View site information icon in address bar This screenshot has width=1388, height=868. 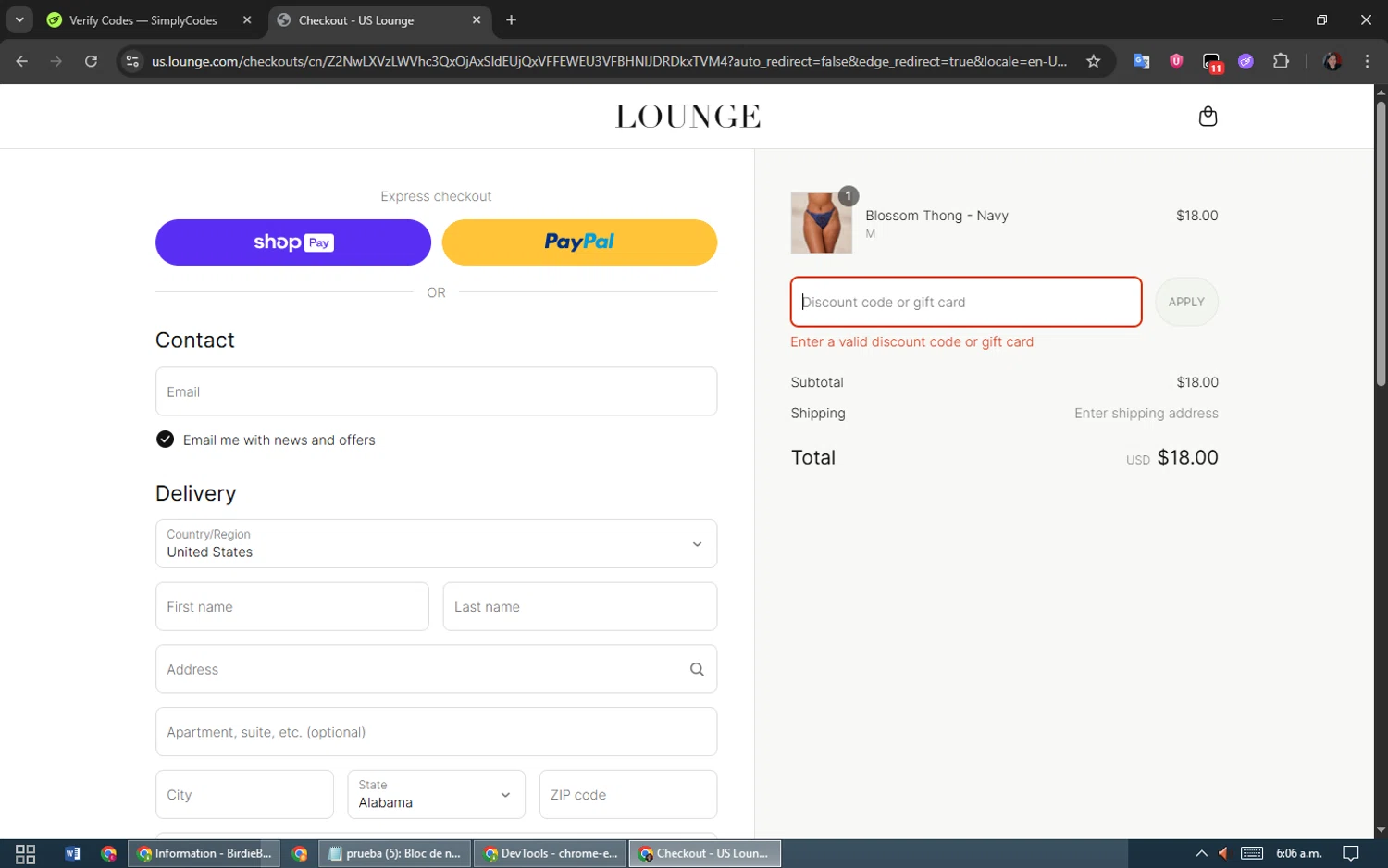point(132,61)
